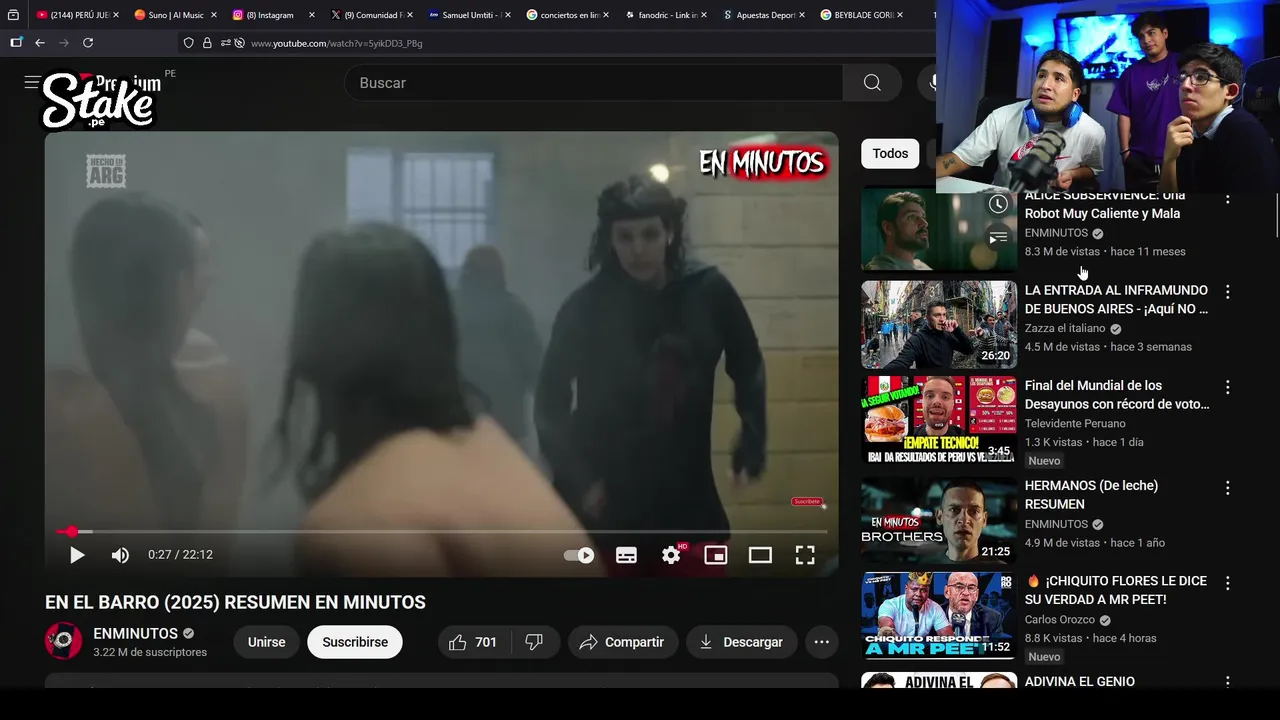Mute the video using the speaker icon
Viewport: 1280px width, 720px height.
click(120, 555)
